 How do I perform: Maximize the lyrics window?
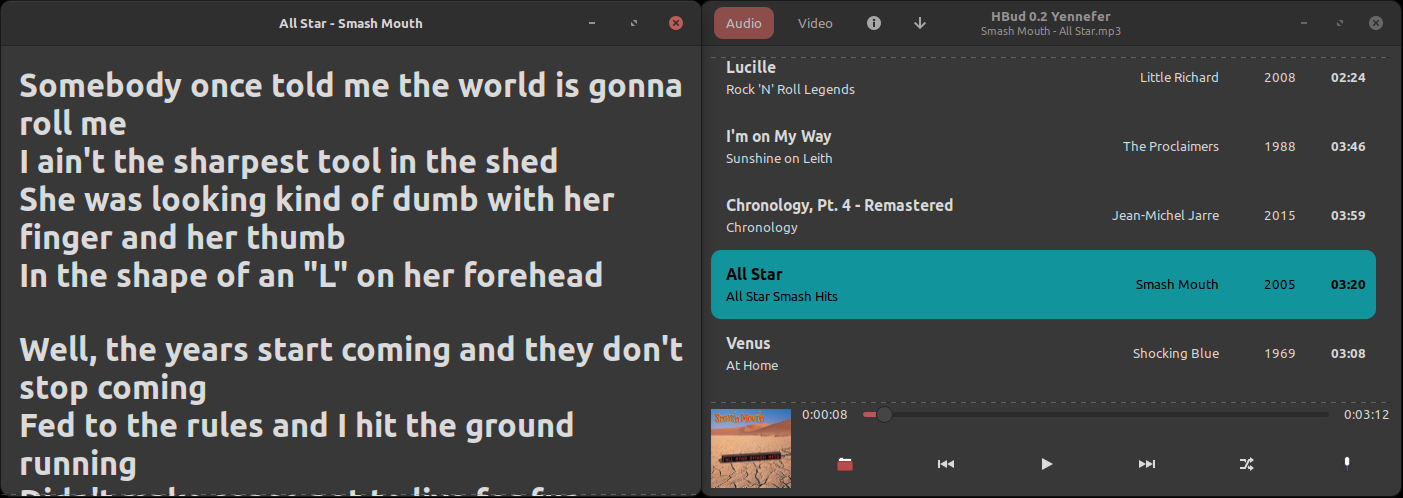634,23
